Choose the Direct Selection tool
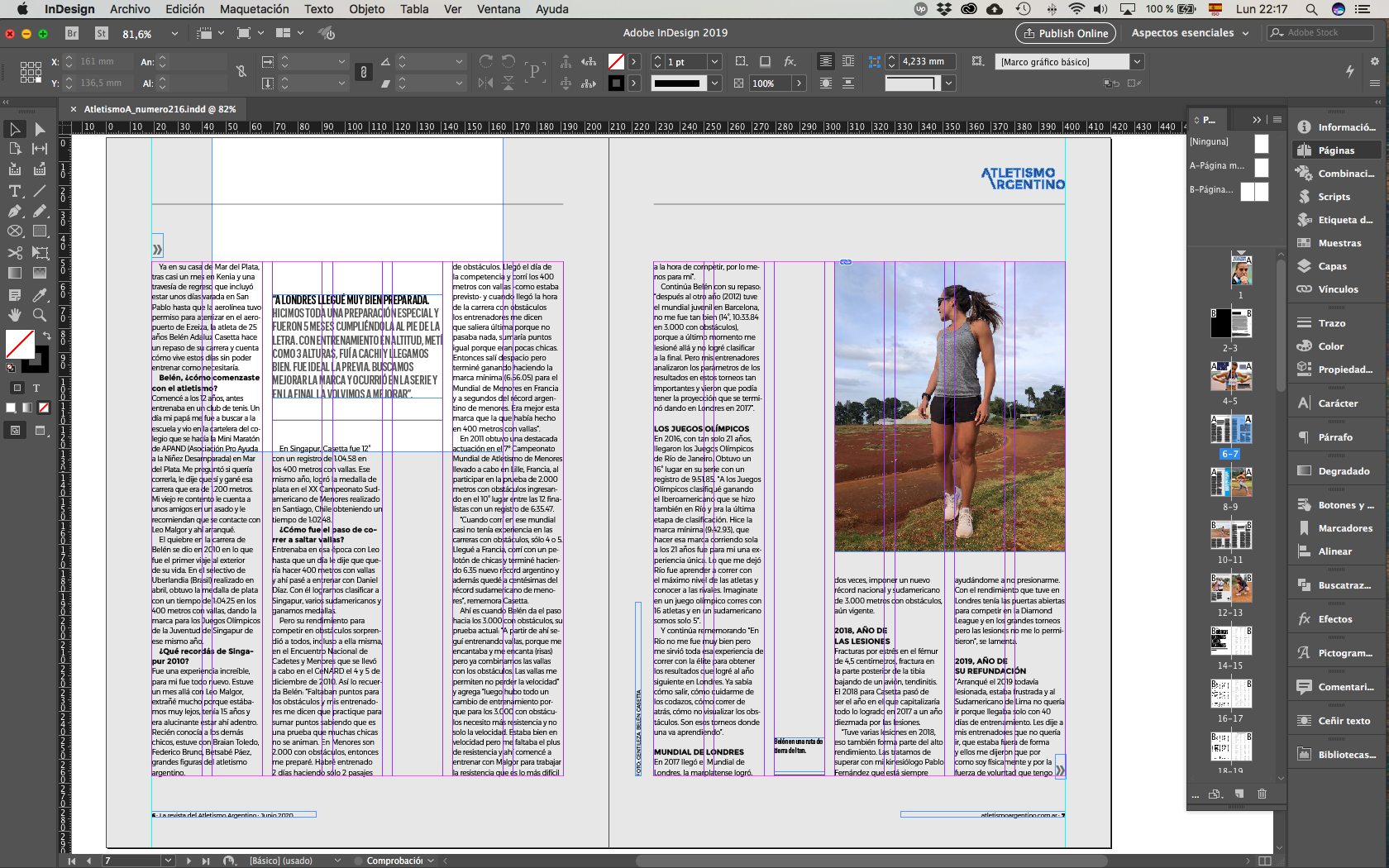Screen dimensions: 1389x868 40,129
